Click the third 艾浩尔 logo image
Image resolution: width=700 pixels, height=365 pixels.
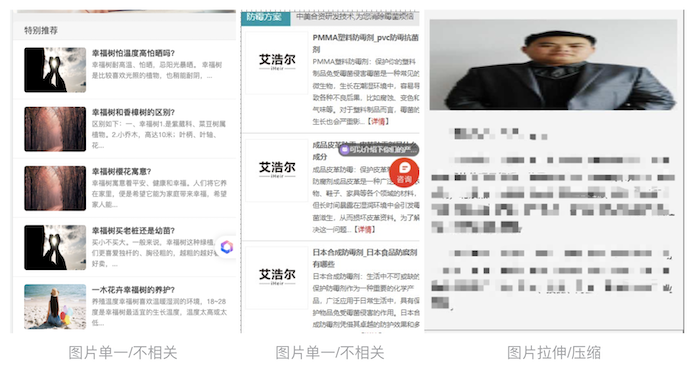pos(277,278)
